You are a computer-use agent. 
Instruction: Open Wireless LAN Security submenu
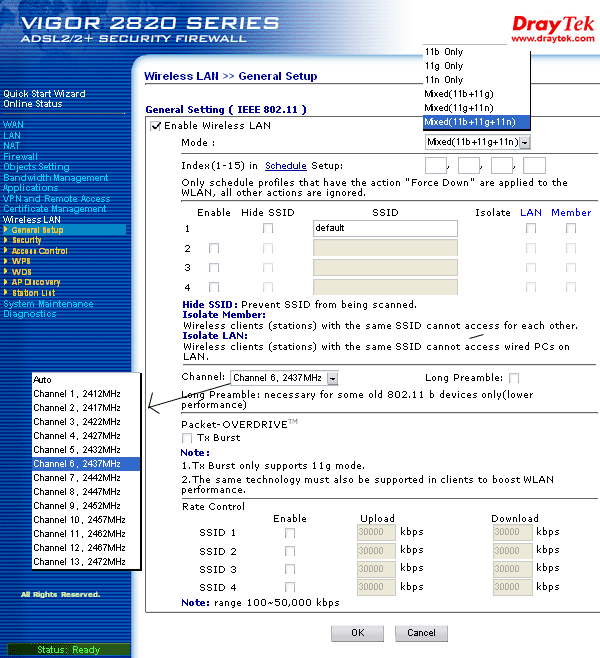click(x=26, y=240)
